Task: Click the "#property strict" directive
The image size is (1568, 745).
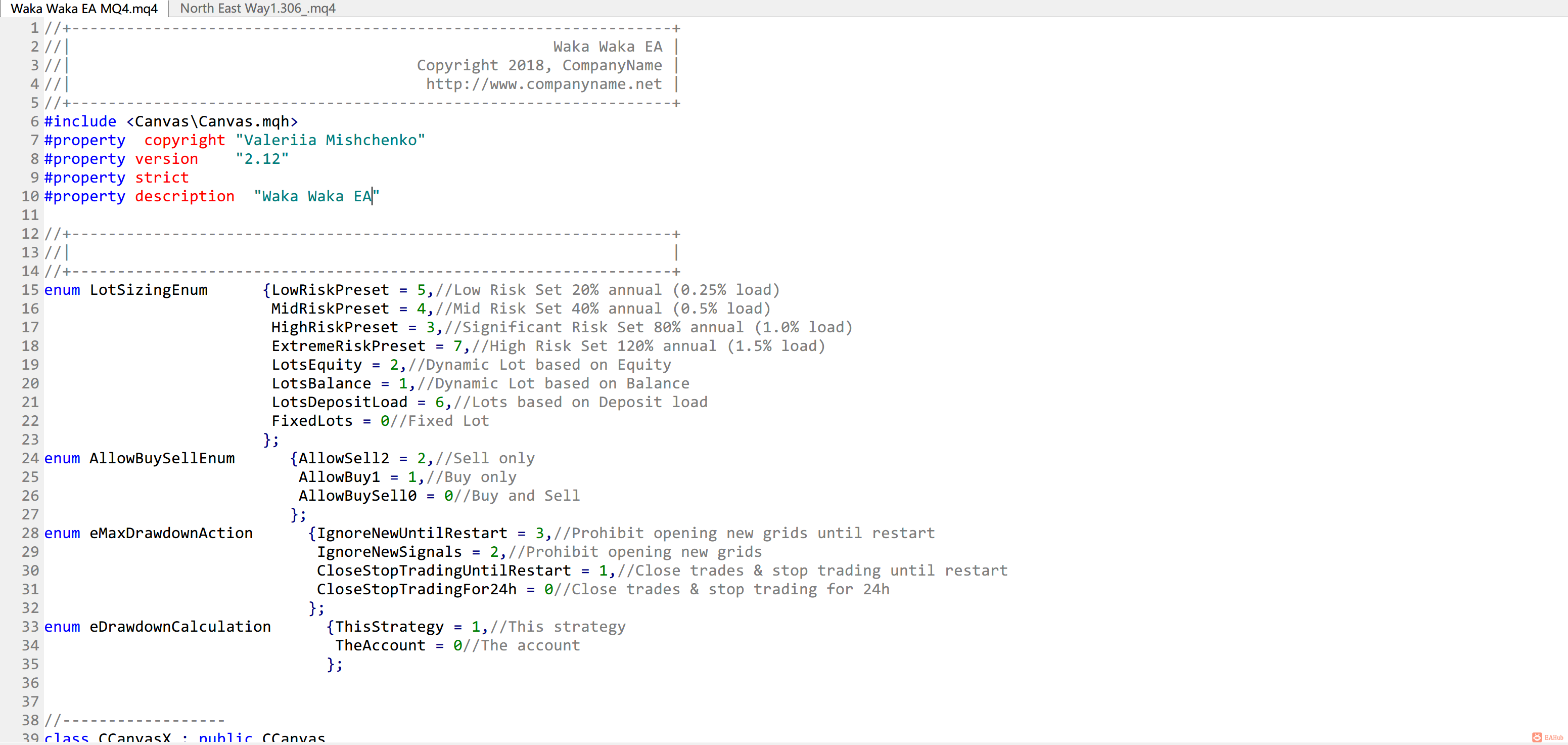Action: coord(116,177)
